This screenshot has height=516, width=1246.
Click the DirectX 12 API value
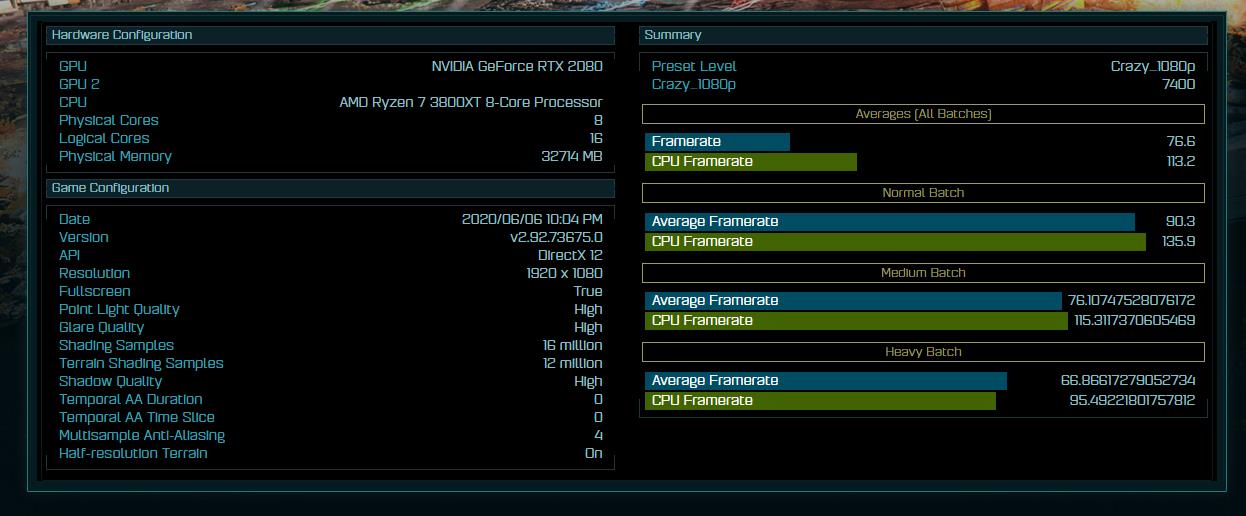(x=570, y=255)
